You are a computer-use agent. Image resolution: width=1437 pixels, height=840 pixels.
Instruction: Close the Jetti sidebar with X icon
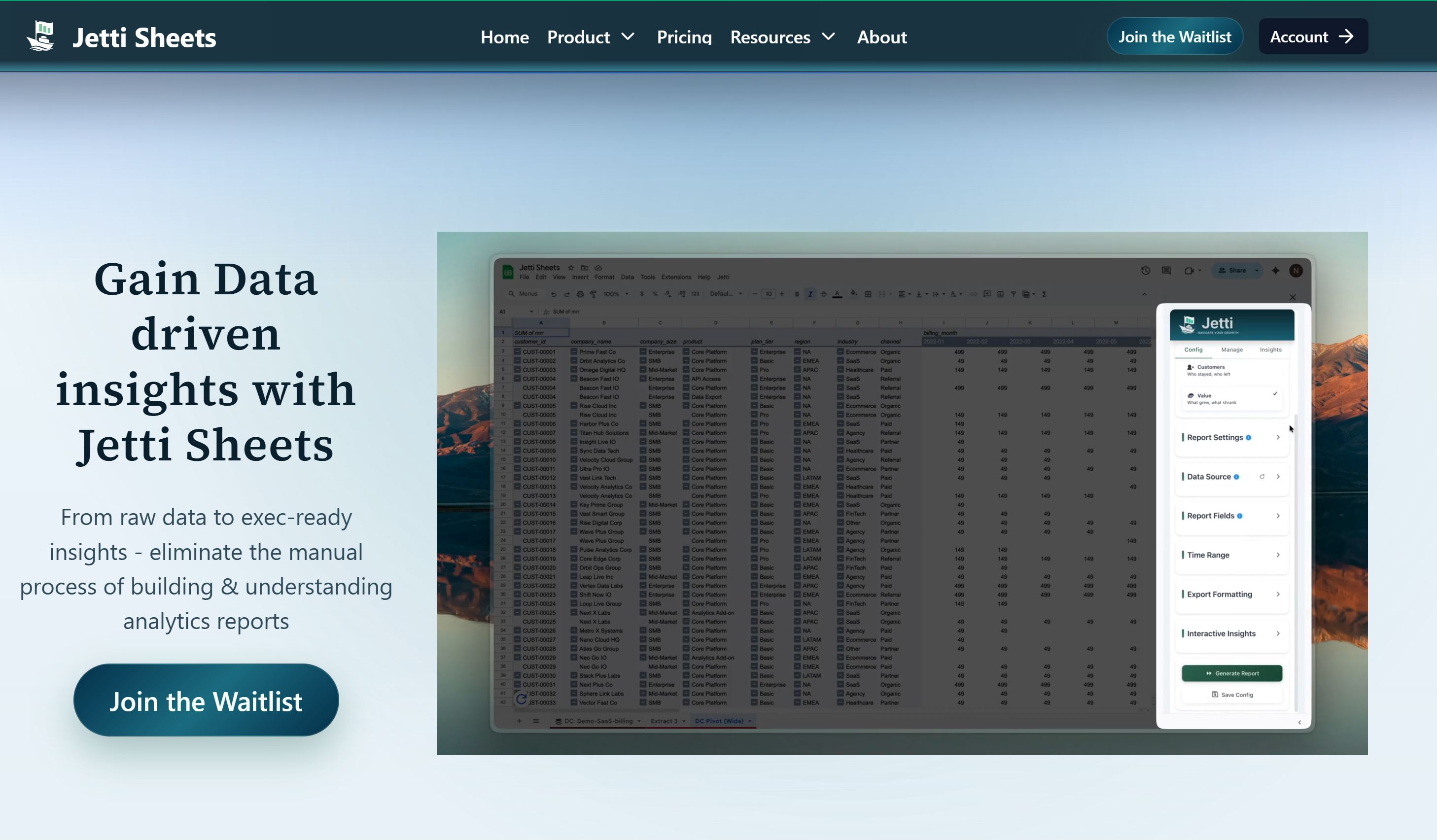coord(1293,297)
